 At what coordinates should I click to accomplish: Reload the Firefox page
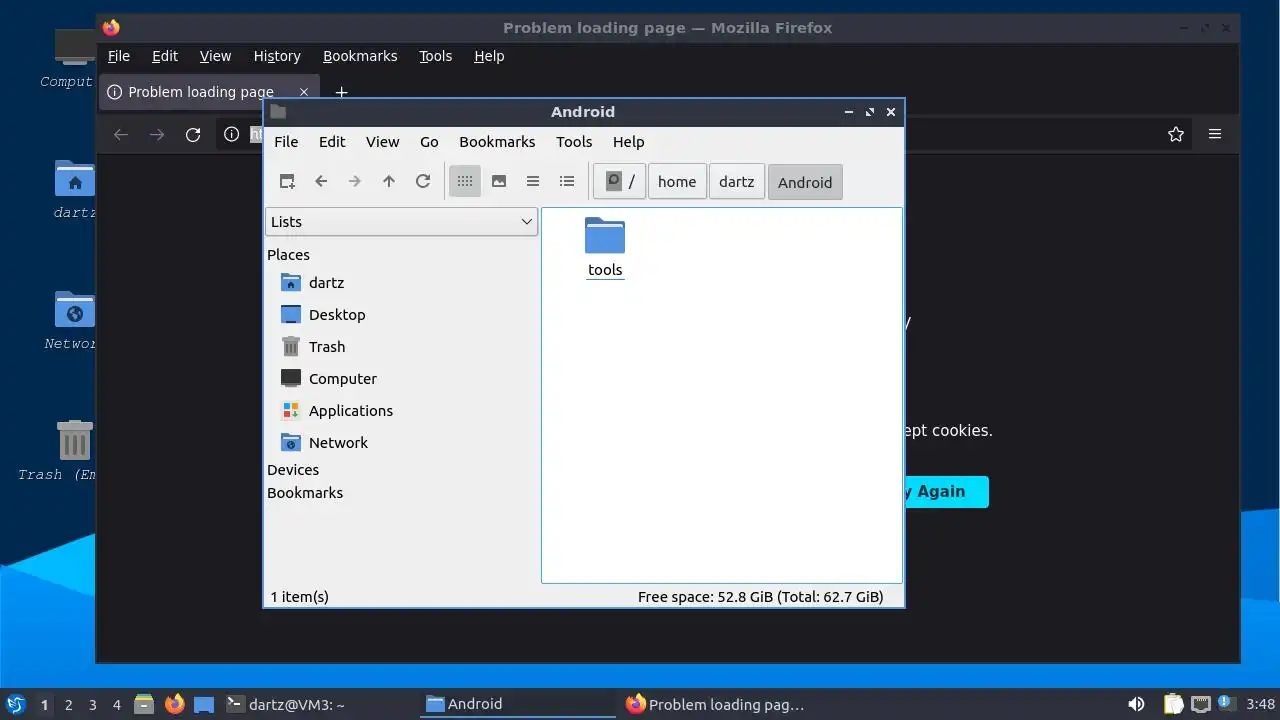[193, 134]
